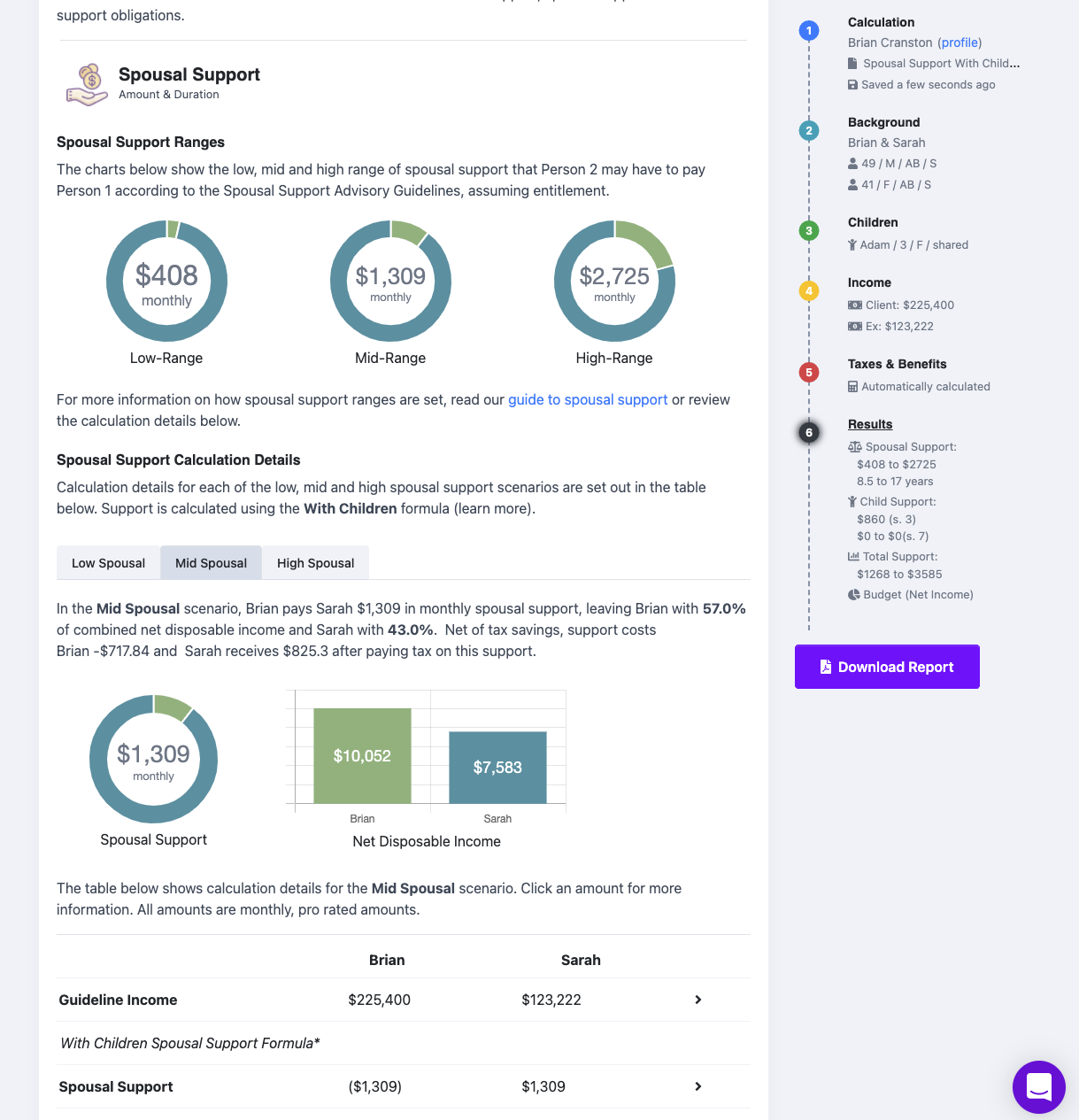The width and height of the screenshot is (1079, 1120).
Task: Download the report PDF
Action: coord(887,667)
